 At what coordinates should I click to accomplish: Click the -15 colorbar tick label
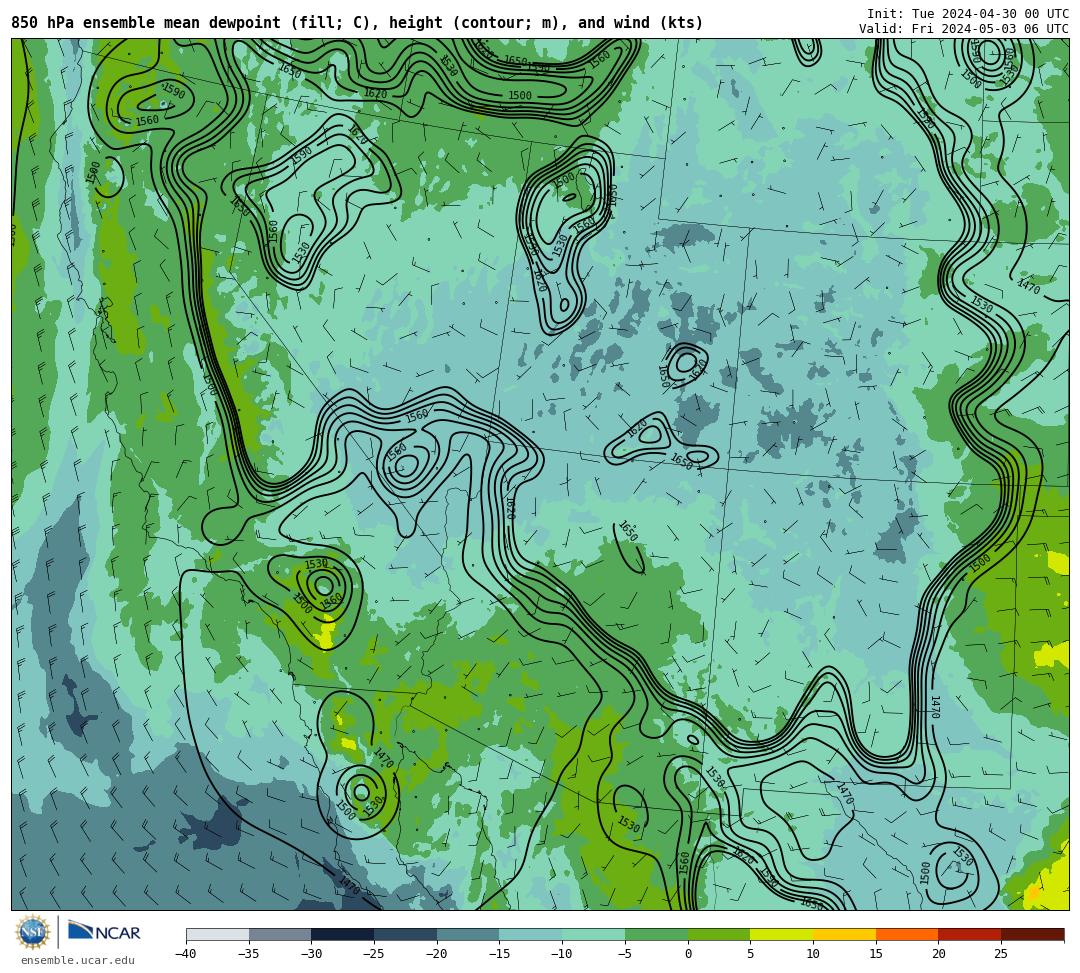pos(499,954)
